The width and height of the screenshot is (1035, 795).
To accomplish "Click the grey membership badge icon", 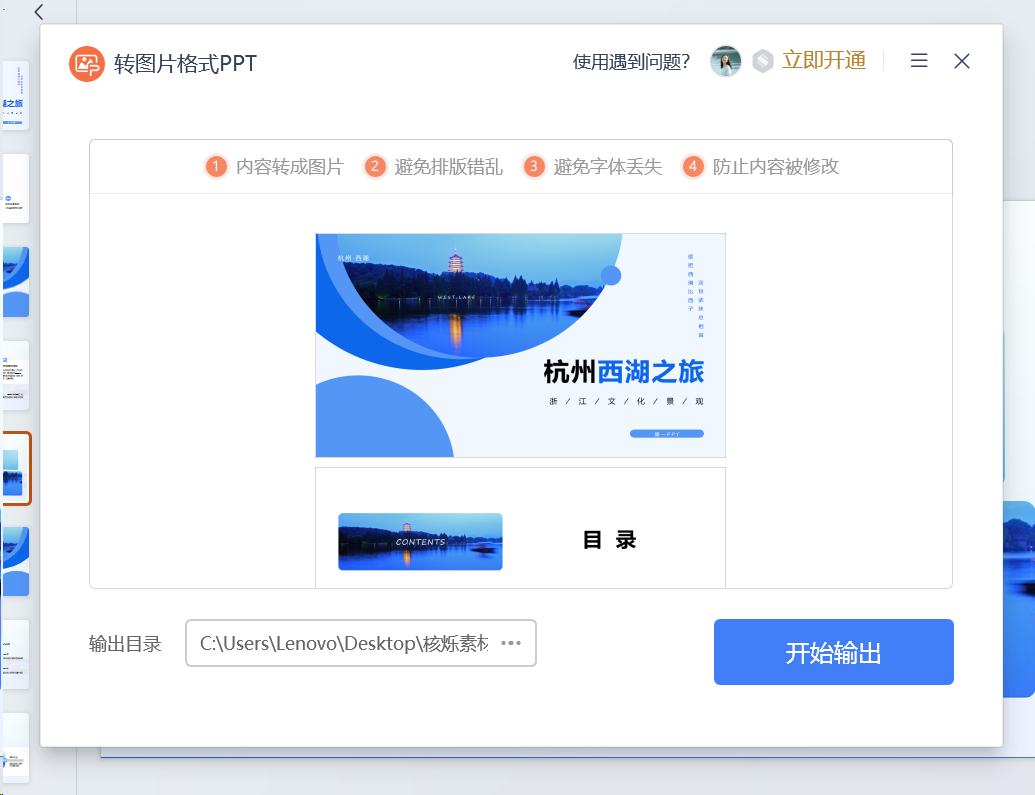I will tap(762, 61).
